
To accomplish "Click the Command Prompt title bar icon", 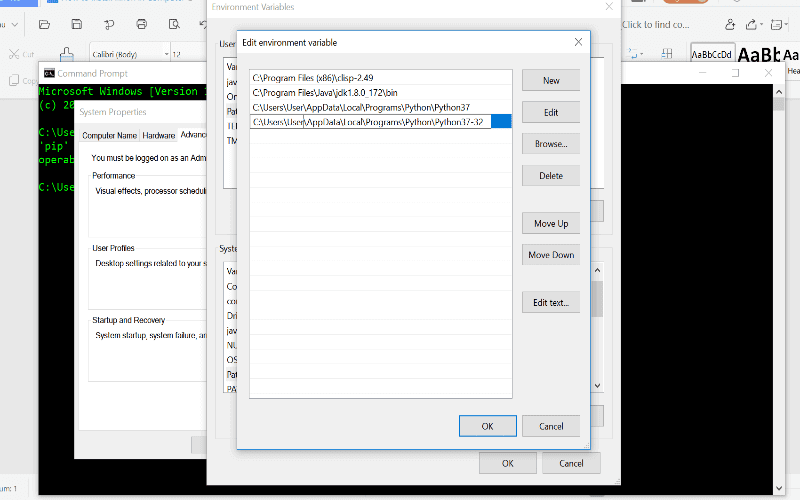I will coord(49,73).
